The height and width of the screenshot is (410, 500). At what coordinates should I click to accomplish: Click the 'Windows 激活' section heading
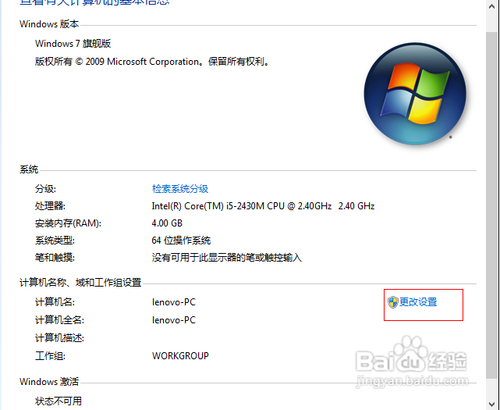tap(49, 381)
